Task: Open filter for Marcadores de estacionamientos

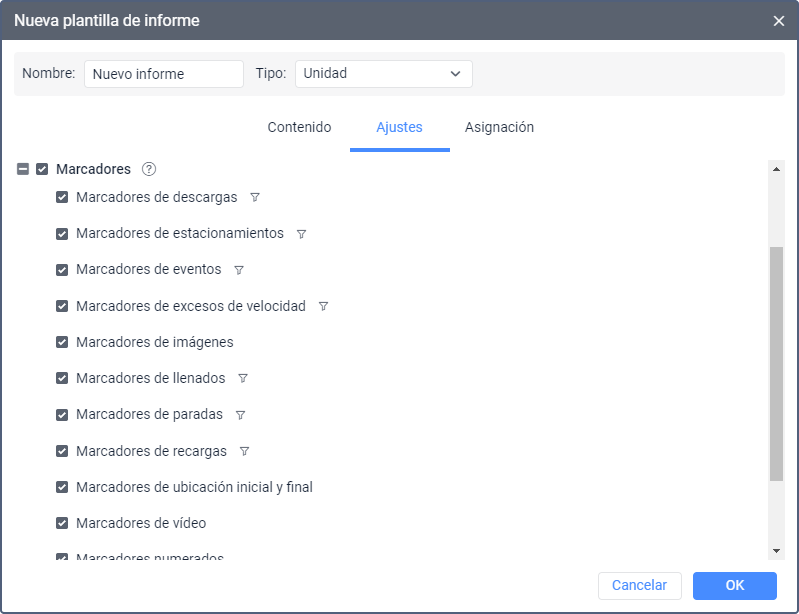Action: tap(301, 234)
